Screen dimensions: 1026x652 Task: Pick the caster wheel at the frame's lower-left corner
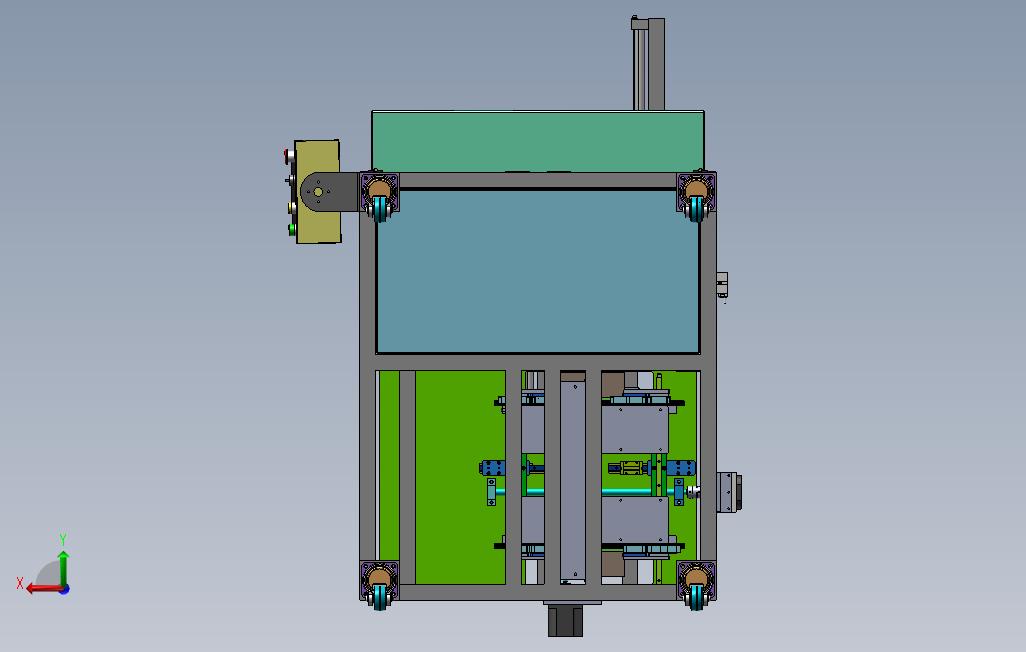[x=380, y=596]
